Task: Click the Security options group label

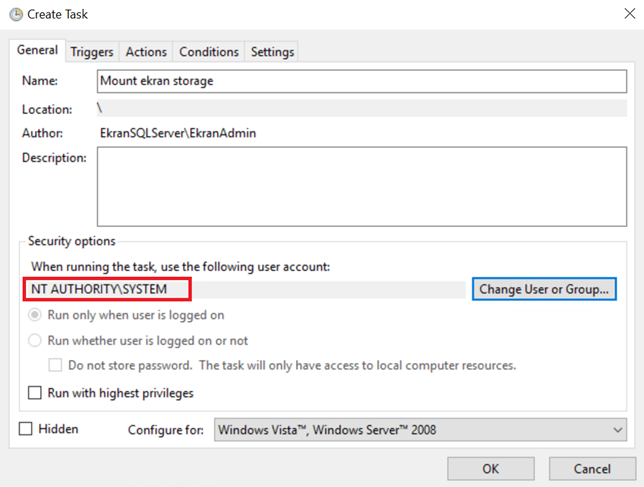Action: pyautogui.click(x=71, y=241)
